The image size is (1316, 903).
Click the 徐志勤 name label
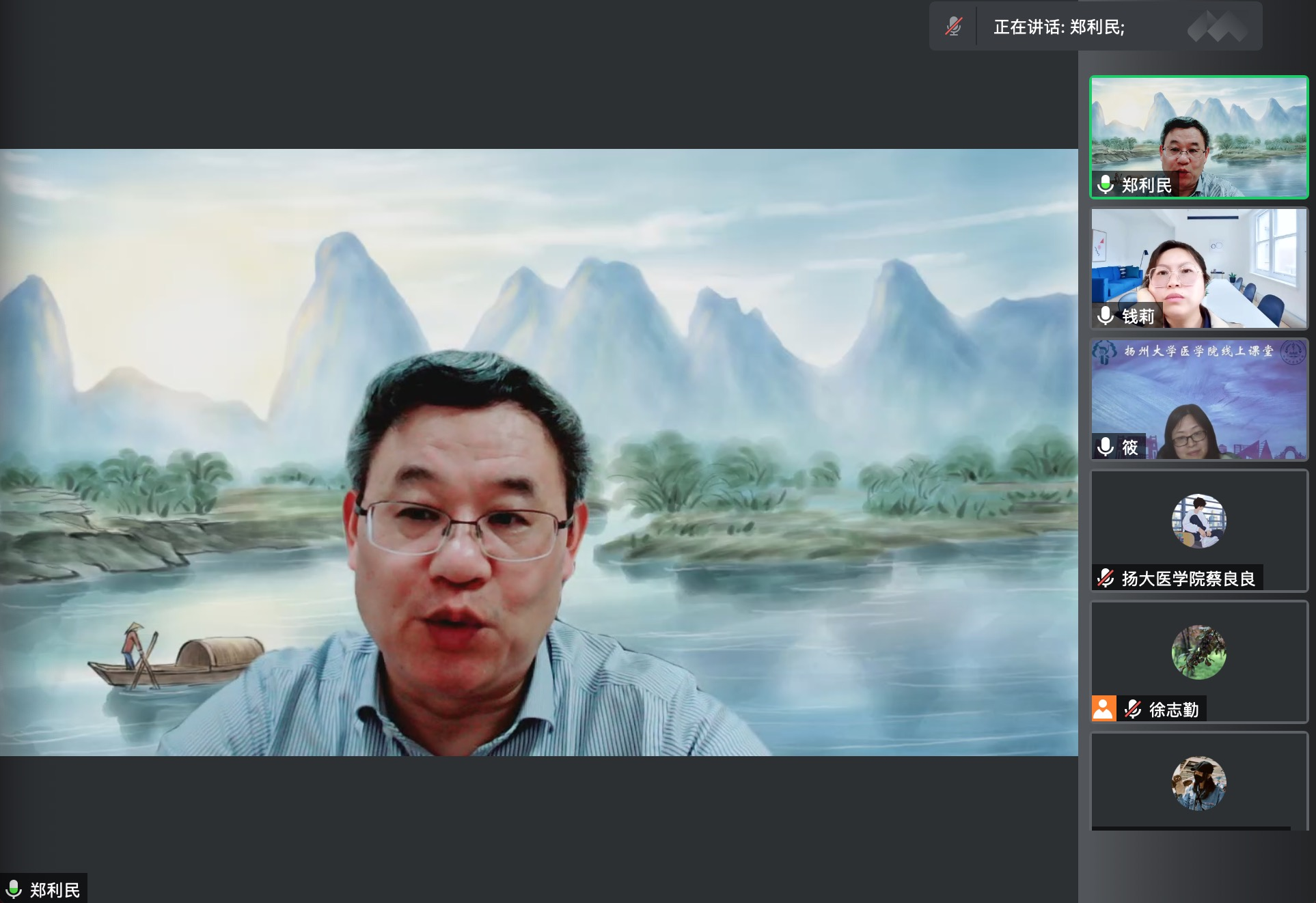(x=1173, y=710)
